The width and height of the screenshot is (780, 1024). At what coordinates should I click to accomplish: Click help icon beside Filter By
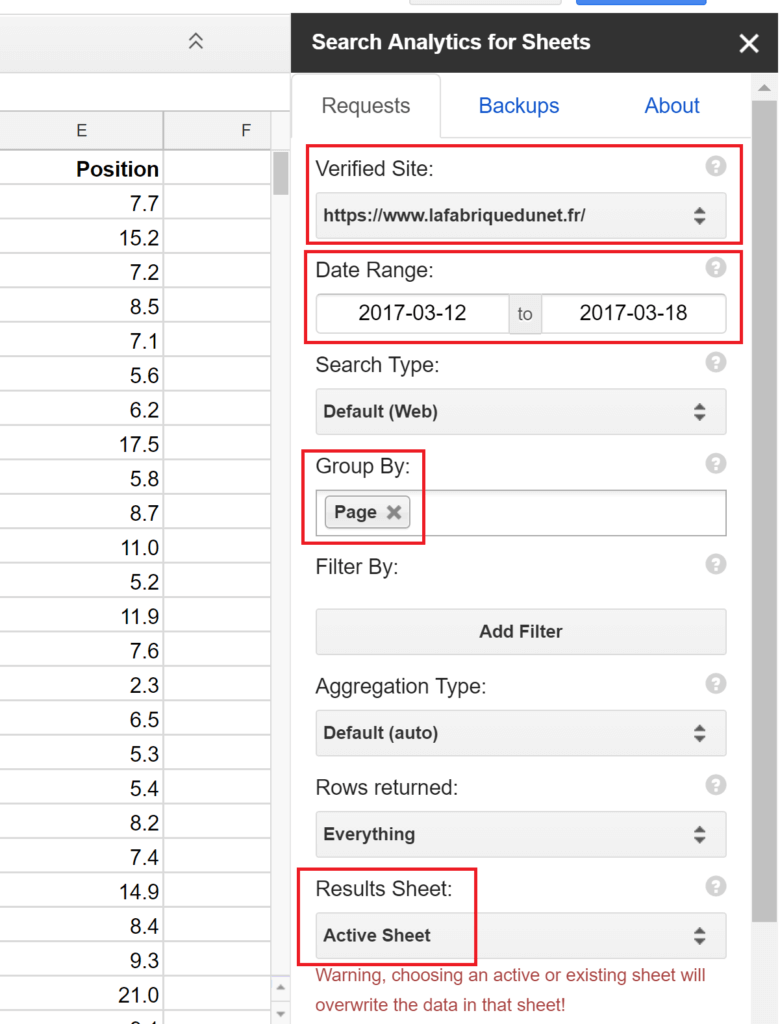tap(715, 564)
